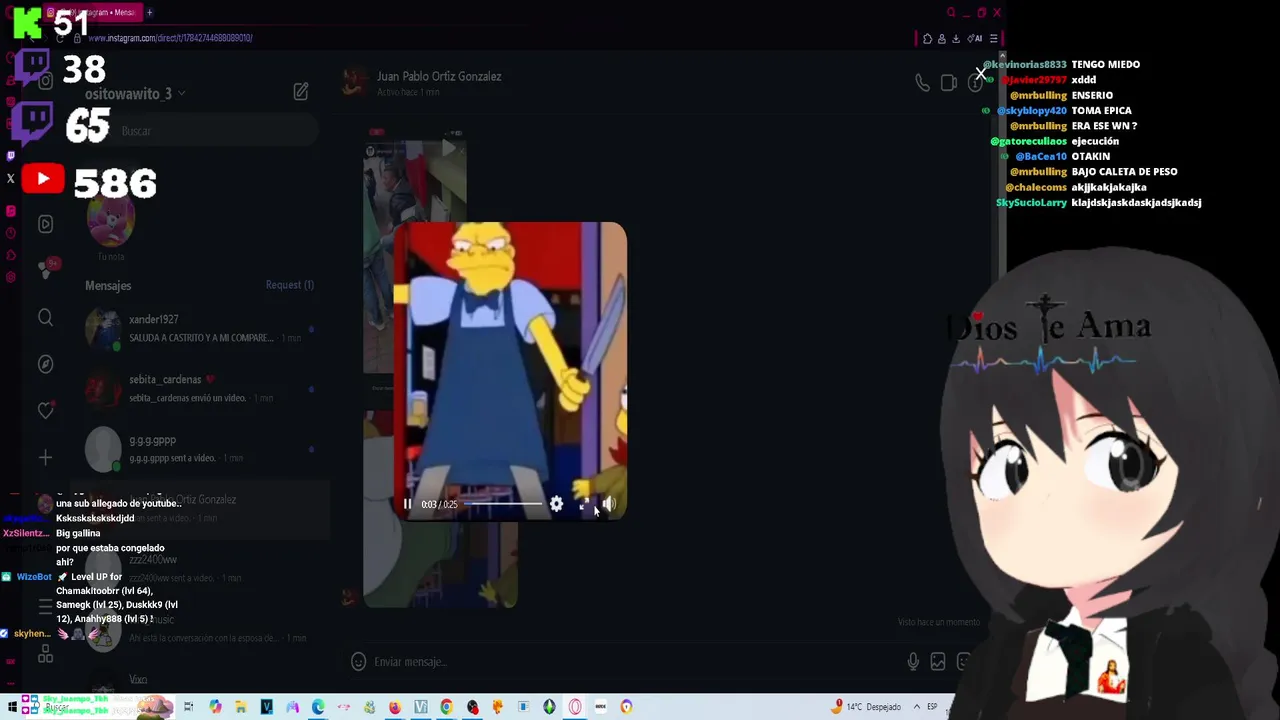This screenshot has width=1280, height=720.
Task: Open browser profile account icon
Action: (x=941, y=38)
